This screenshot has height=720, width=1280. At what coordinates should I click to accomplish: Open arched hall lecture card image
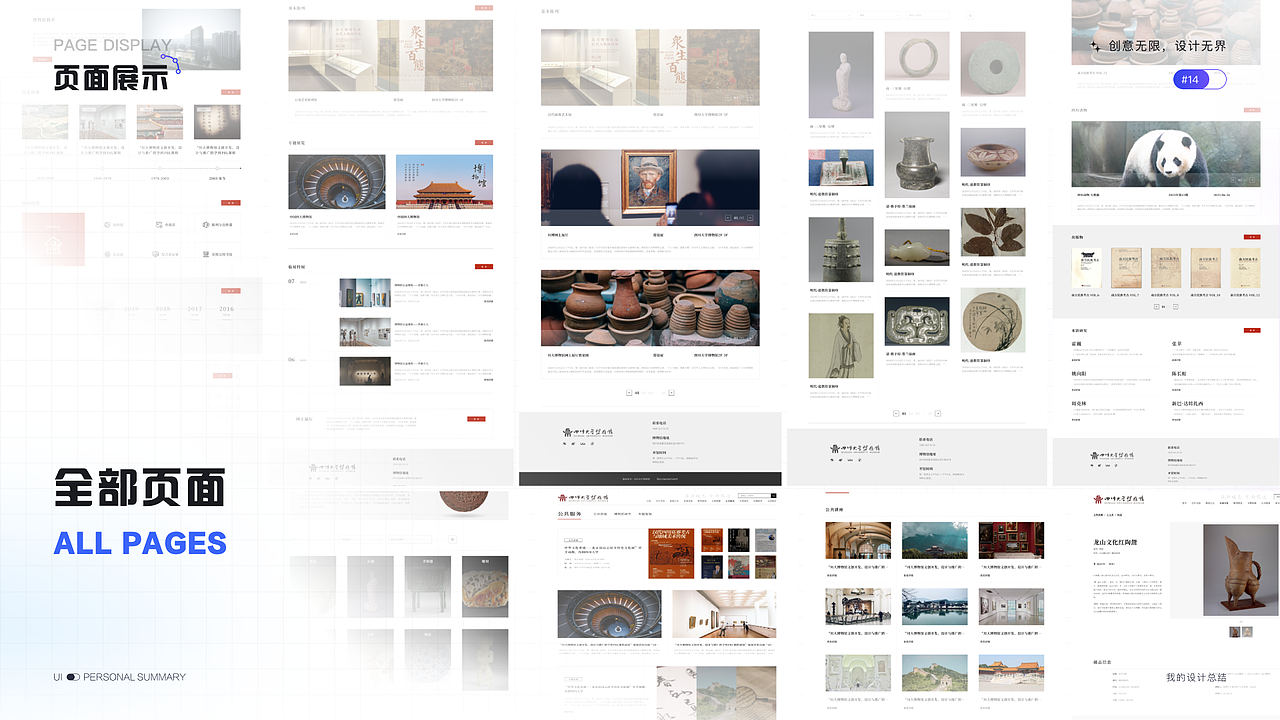click(x=858, y=540)
